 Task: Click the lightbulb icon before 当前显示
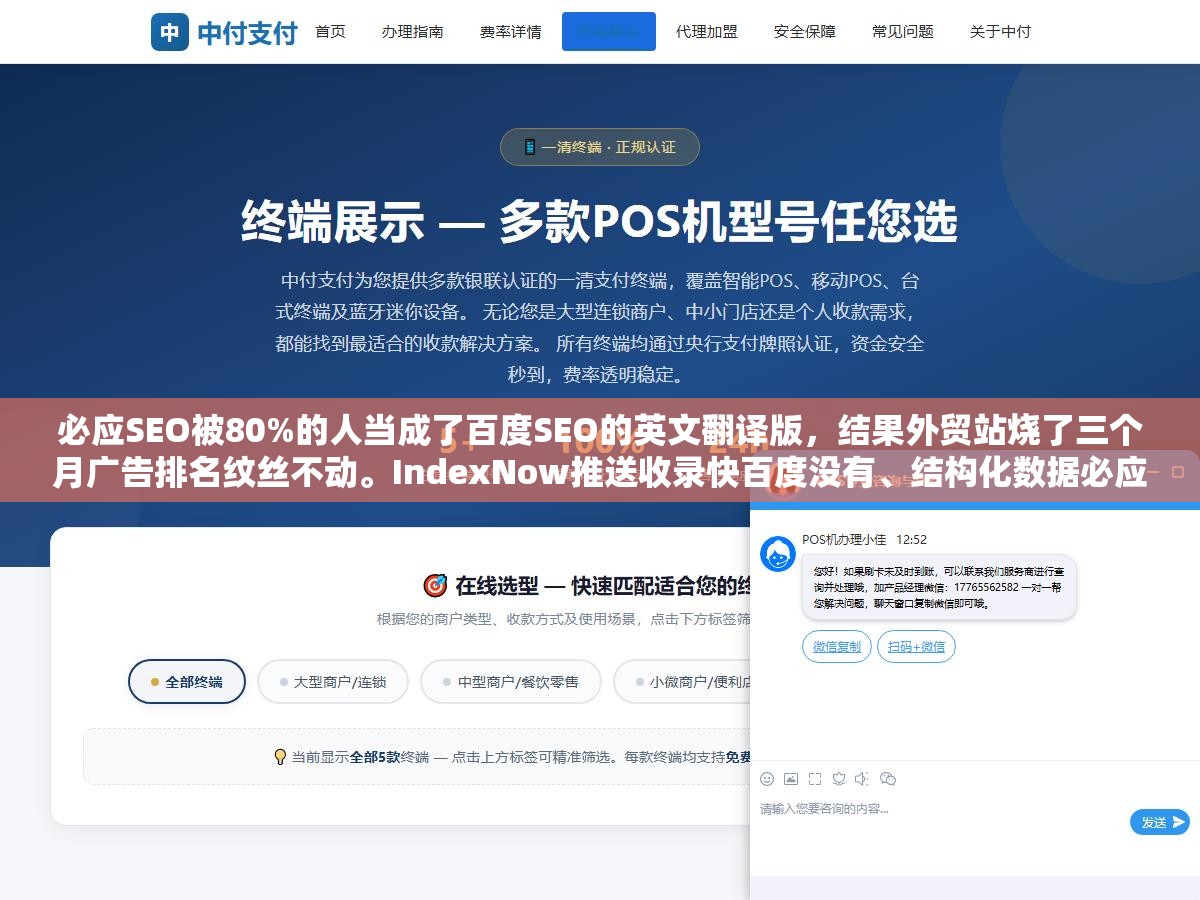[x=280, y=757]
